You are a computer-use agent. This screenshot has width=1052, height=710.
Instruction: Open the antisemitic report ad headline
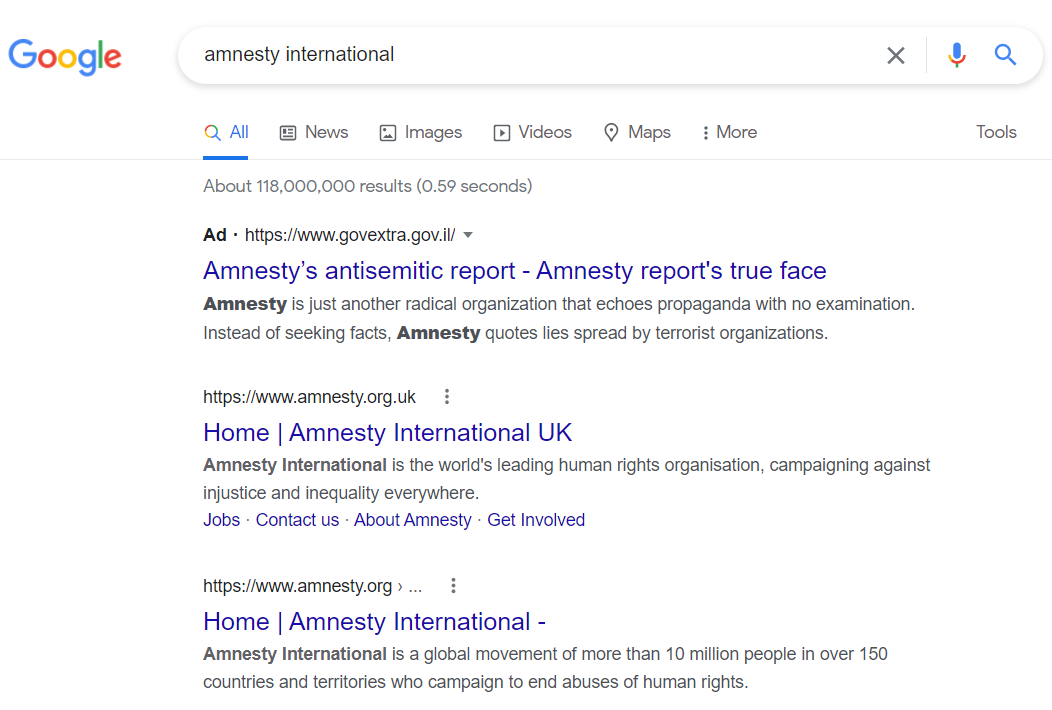coord(514,270)
